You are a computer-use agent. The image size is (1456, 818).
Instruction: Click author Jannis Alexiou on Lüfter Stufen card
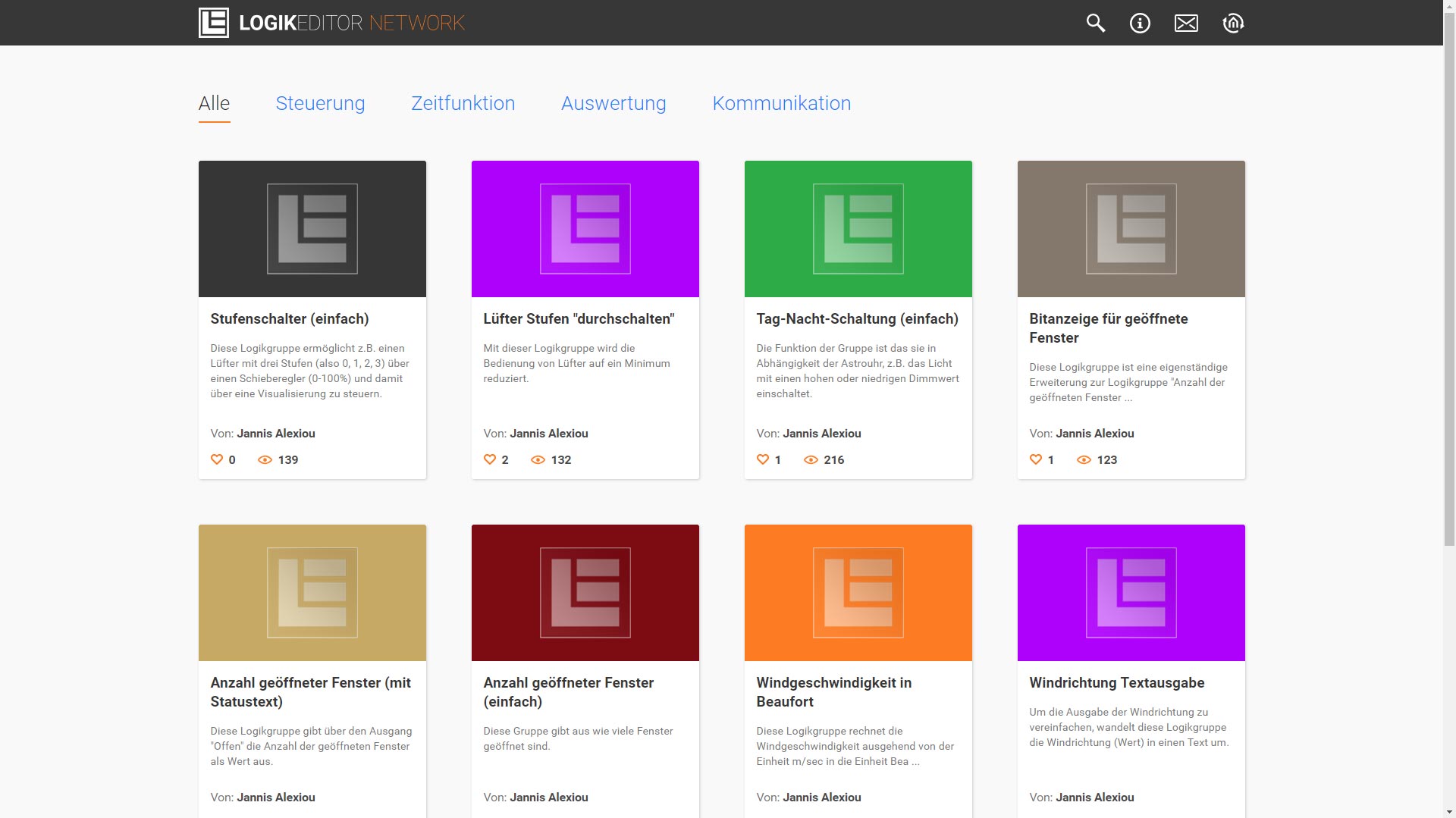click(x=549, y=434)
